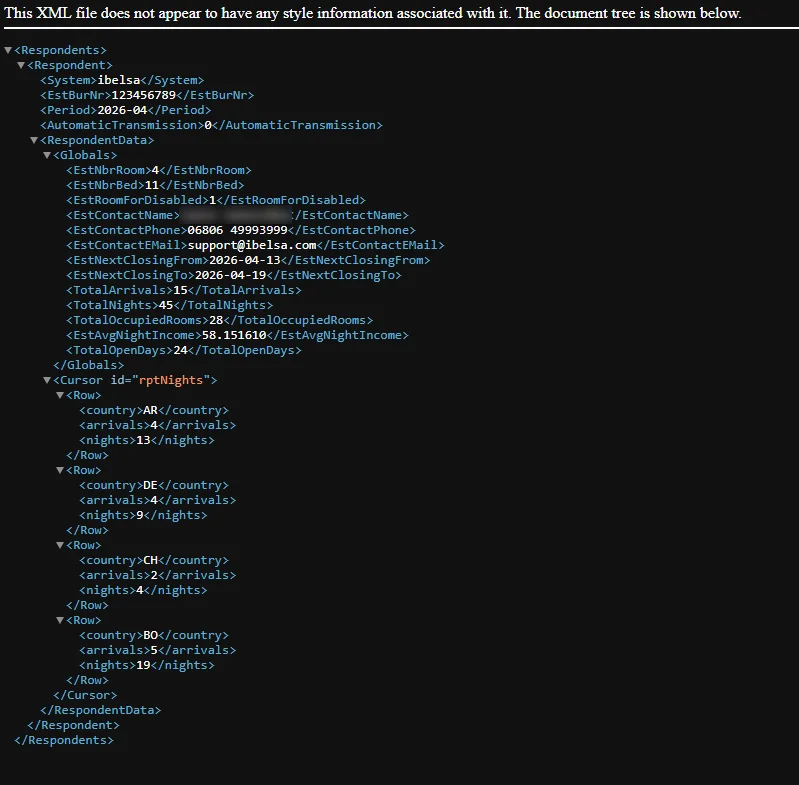Click the arrivals value 2
Viewport: 799px width, 785px height.
coord(154,575)
